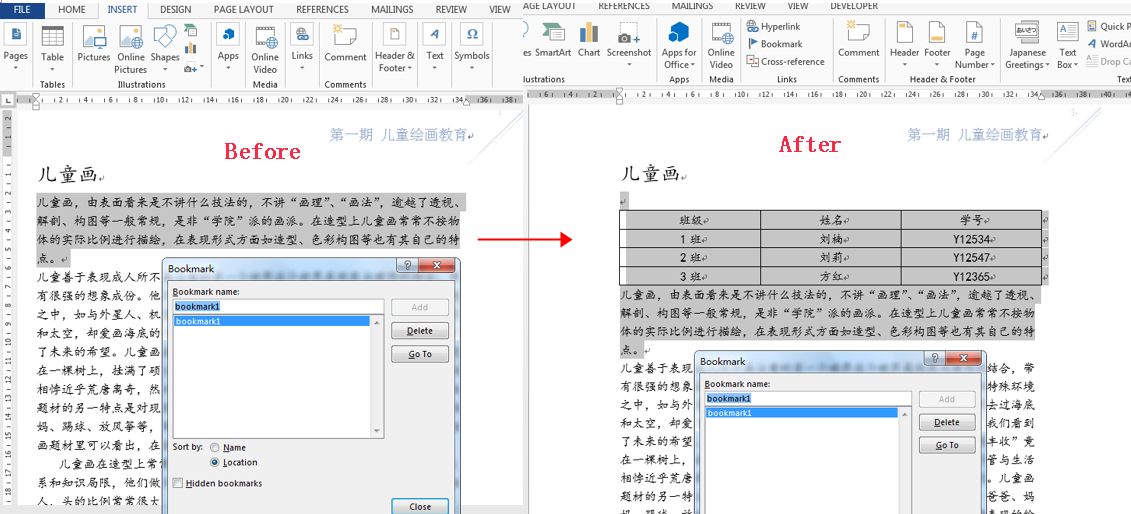
Task: Click help question mark in After Bookmark dialog
Action: [936, 359]
